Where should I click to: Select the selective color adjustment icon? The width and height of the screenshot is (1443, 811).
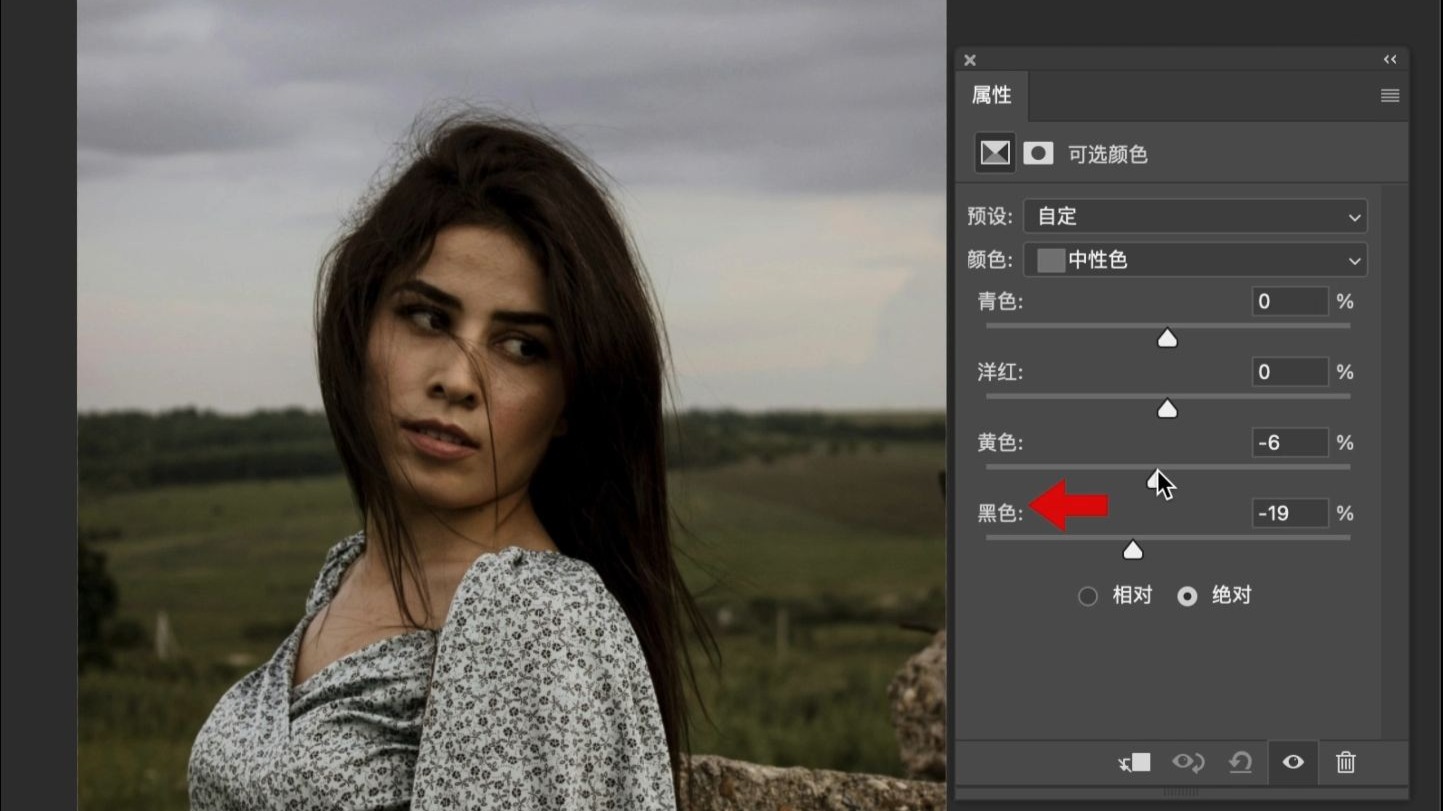pos(995,153)
